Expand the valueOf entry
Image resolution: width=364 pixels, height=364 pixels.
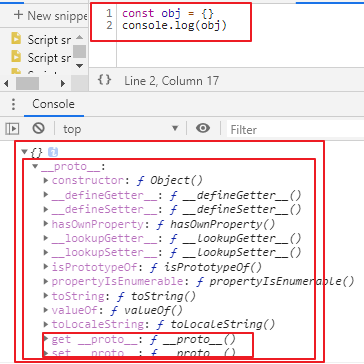[x=46, y=310]
